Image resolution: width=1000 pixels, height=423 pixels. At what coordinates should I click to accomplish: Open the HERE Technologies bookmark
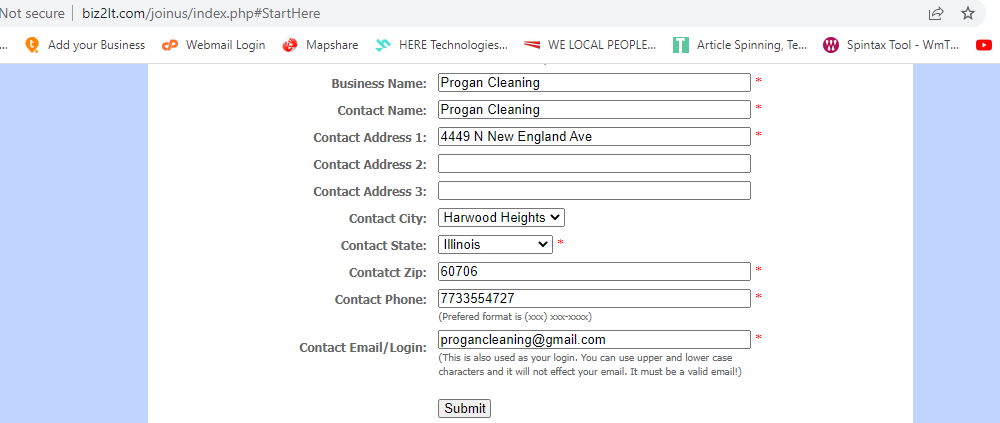pyautogui.click(x=441, y=45)
